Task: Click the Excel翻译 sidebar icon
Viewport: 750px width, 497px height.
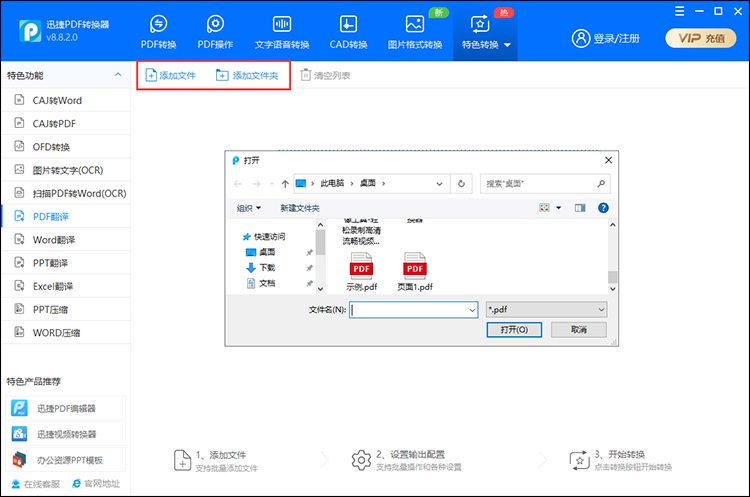Action: coord(19,286)
